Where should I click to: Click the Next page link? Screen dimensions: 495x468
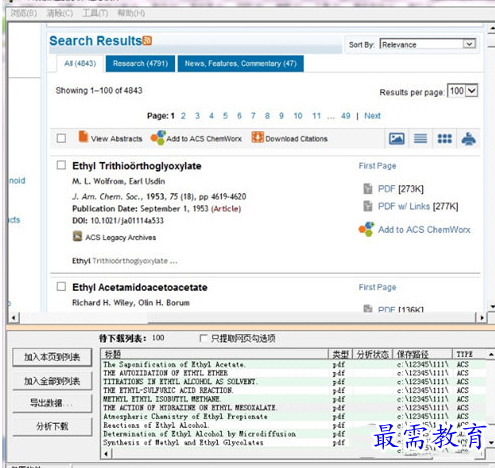[x=372, y=116]
